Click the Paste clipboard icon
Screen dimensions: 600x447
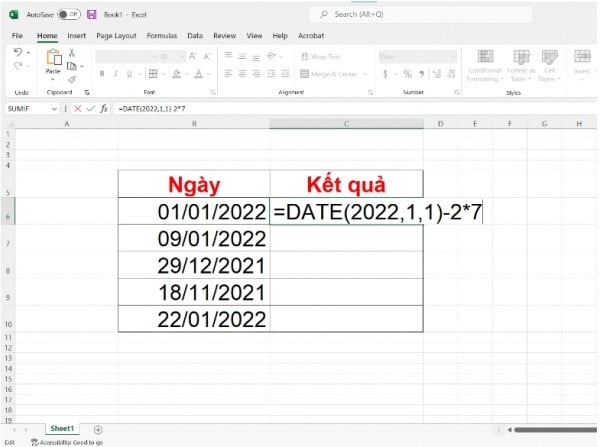click(53, 57)
